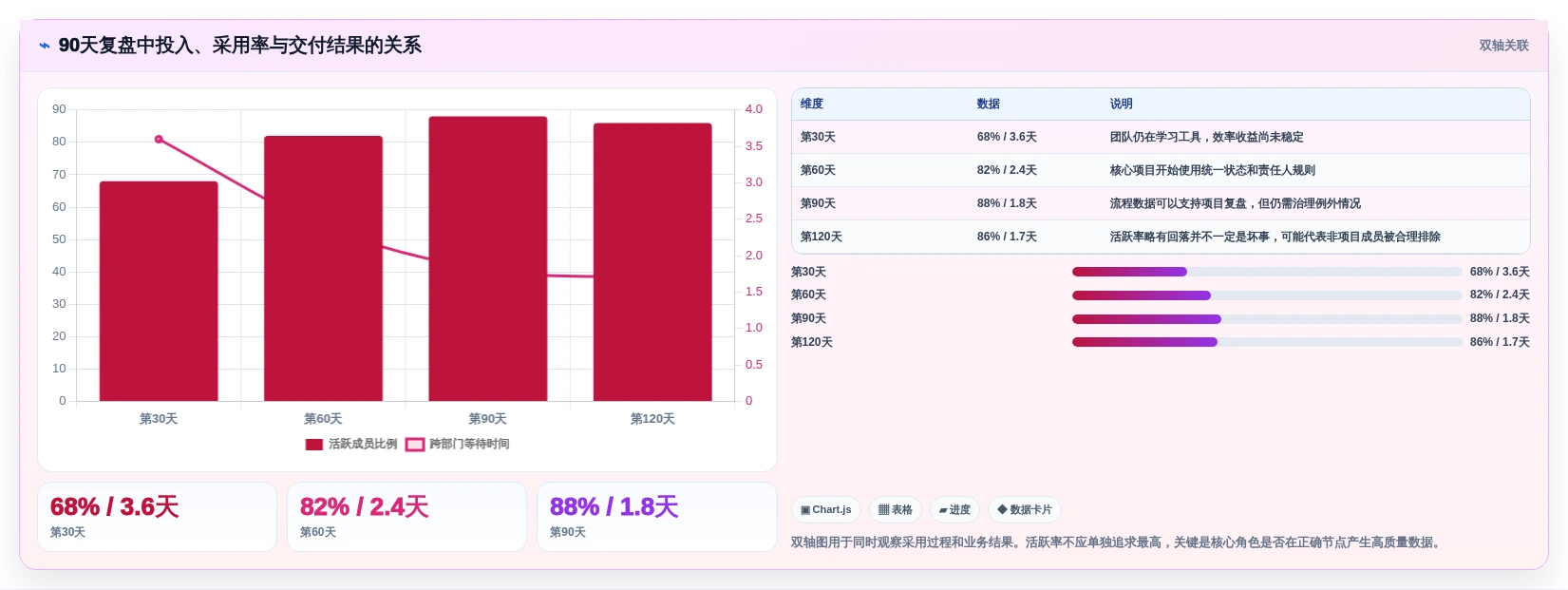Viewport: 1568px width, 590px height.
Task: Open the 88% / 1.8天 data card
Action: [x=657, y=517]
